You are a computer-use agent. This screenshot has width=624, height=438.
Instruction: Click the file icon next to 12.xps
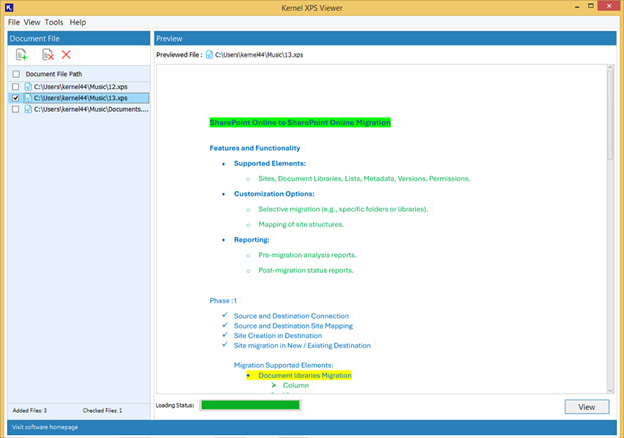[28, 86]
